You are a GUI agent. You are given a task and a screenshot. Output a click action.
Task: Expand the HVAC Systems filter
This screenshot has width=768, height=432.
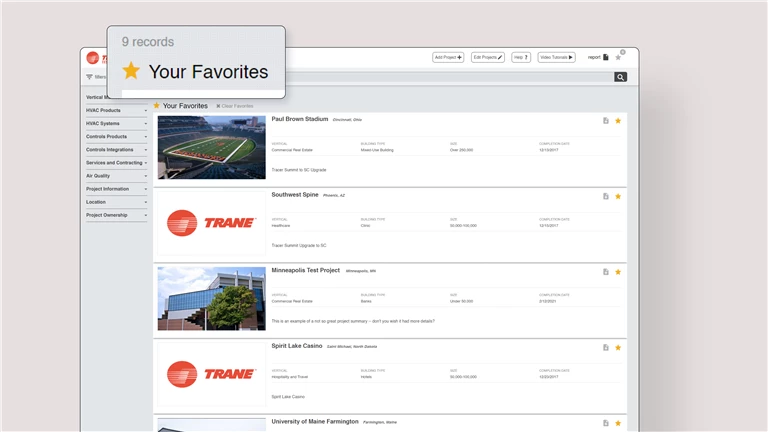click(x=116, y=123)
